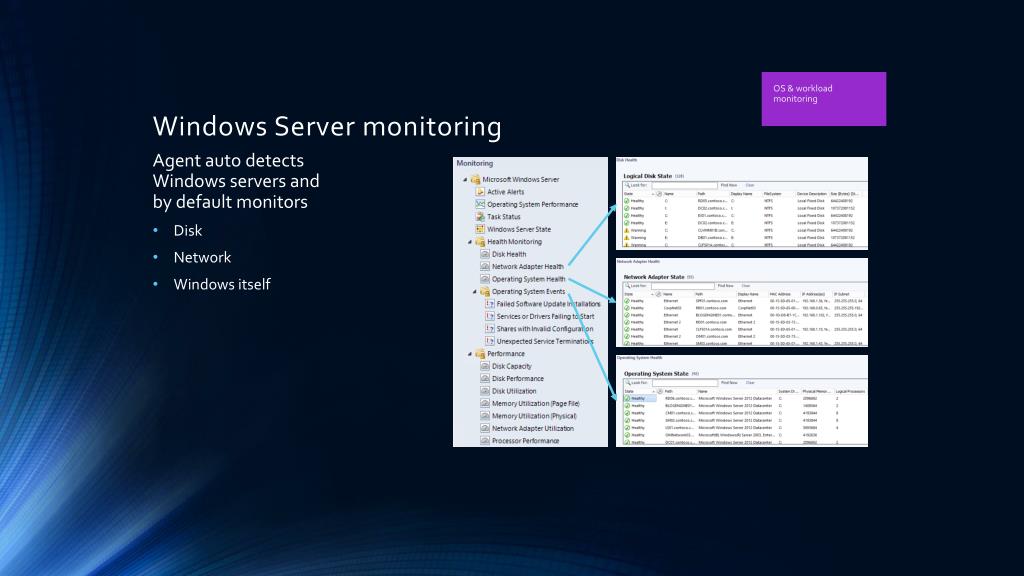This screenshot has width=1024, height=576.
Task: Click the Network Adapter Utilization icon
Action: click(x=485, y=428)
